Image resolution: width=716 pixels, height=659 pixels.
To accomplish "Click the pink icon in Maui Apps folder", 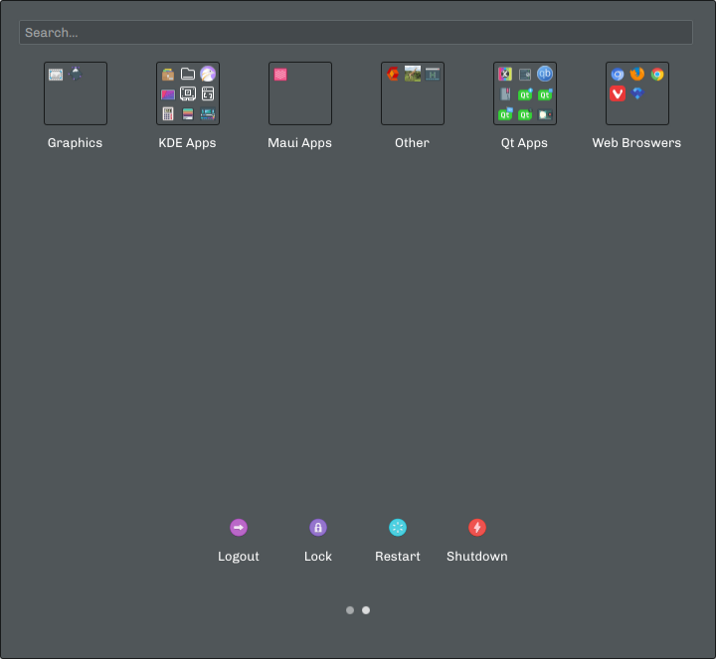I will [x=280, y=74].
